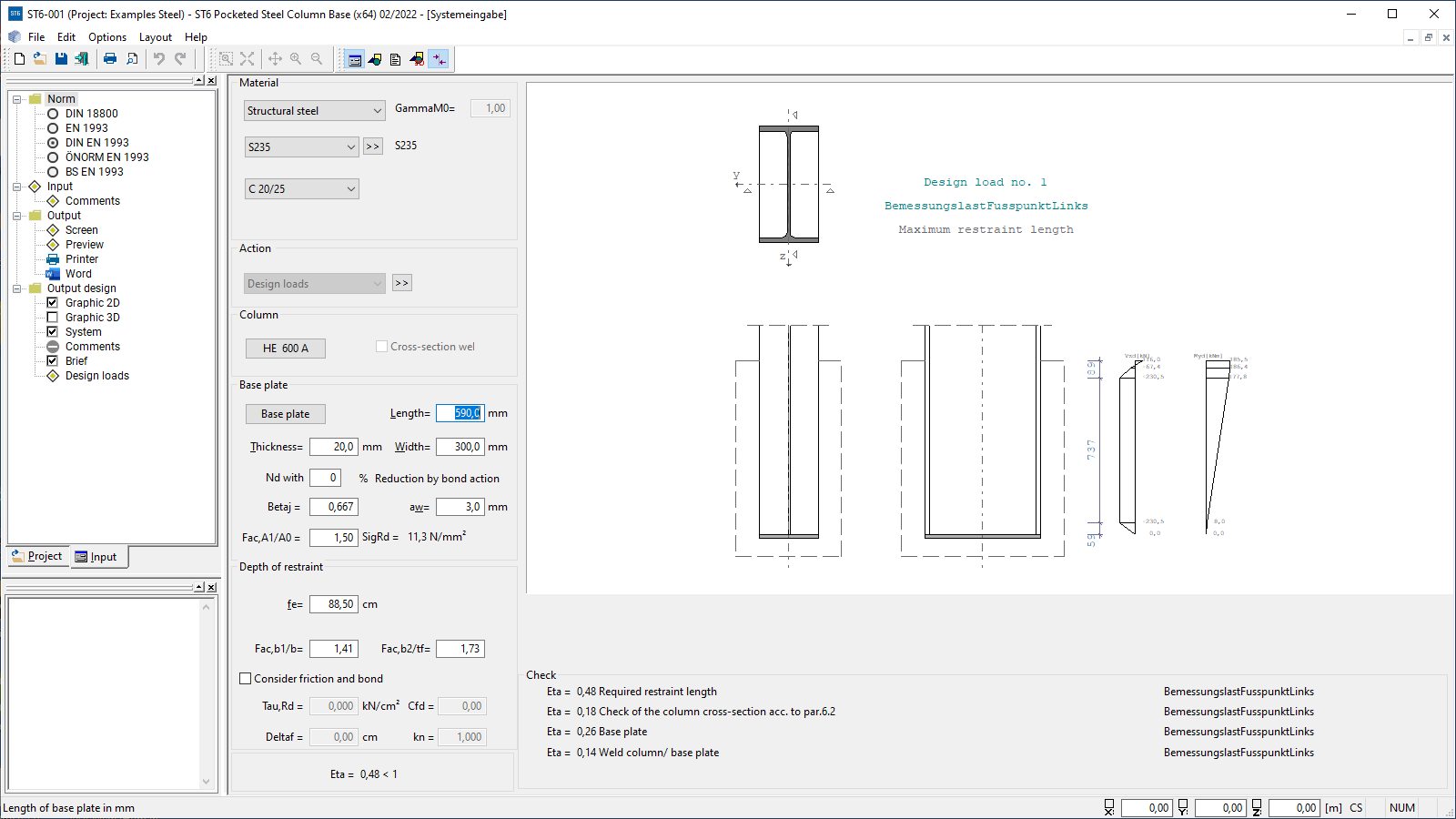Check Consider friction and bond
1456x819 pixels.
(246, 679)
